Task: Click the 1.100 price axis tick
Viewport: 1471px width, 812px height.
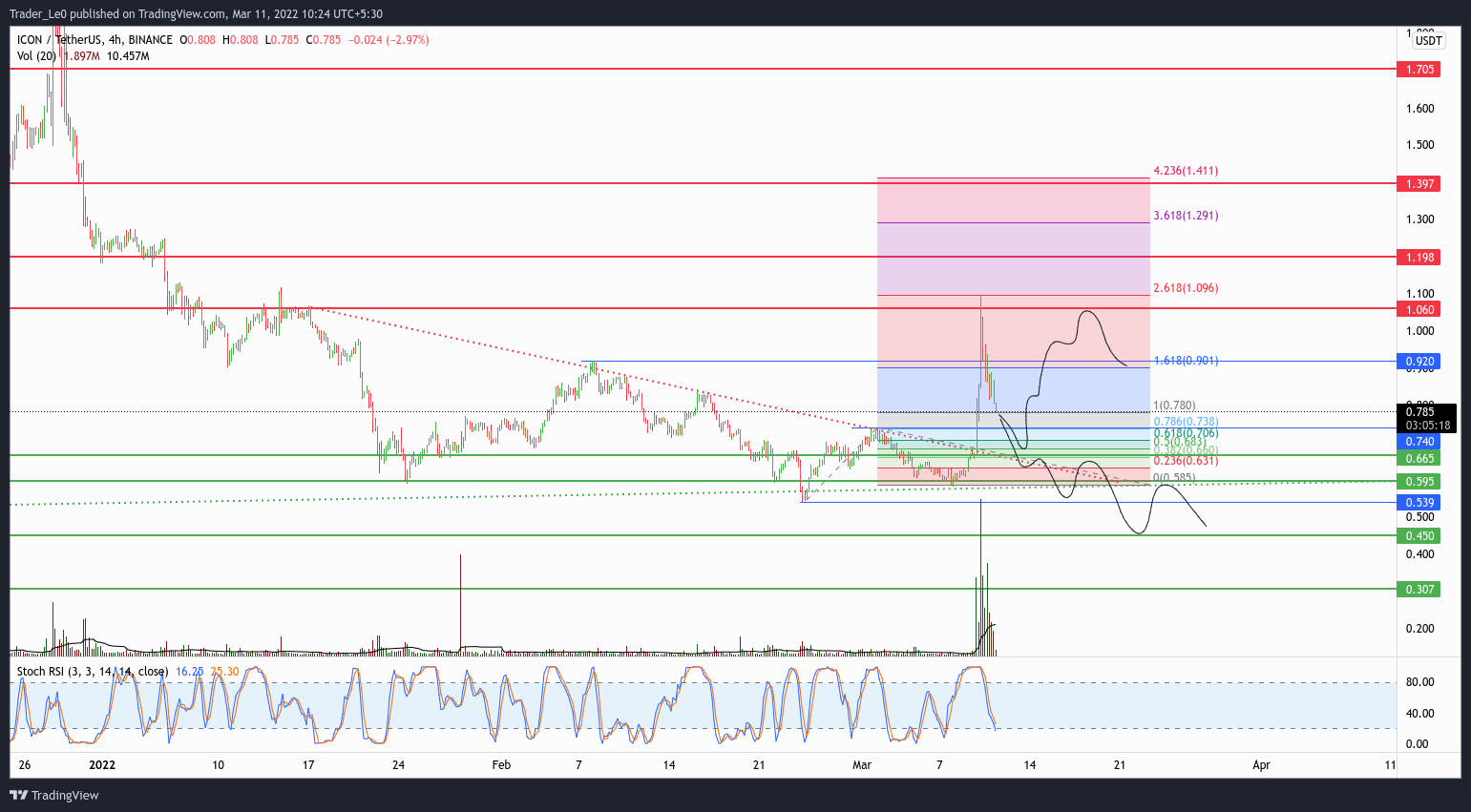Action: [1419, 294]
